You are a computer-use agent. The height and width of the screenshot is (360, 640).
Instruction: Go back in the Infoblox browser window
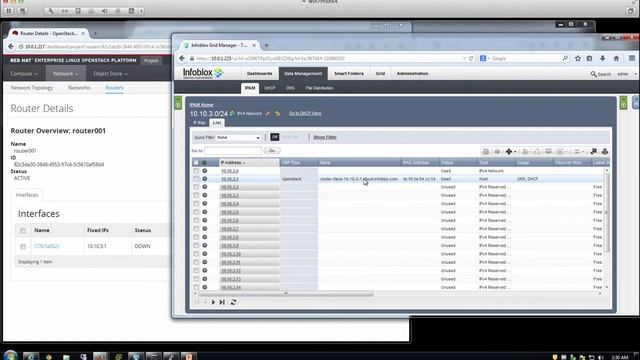click(x=182, y=58)
